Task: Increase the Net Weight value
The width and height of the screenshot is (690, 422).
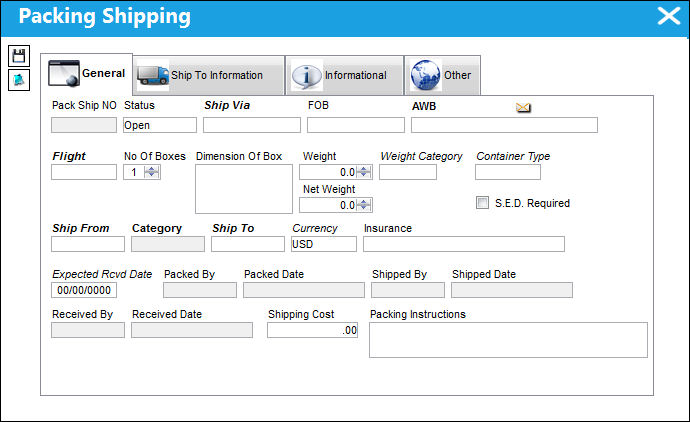Action: coord(363,202)
